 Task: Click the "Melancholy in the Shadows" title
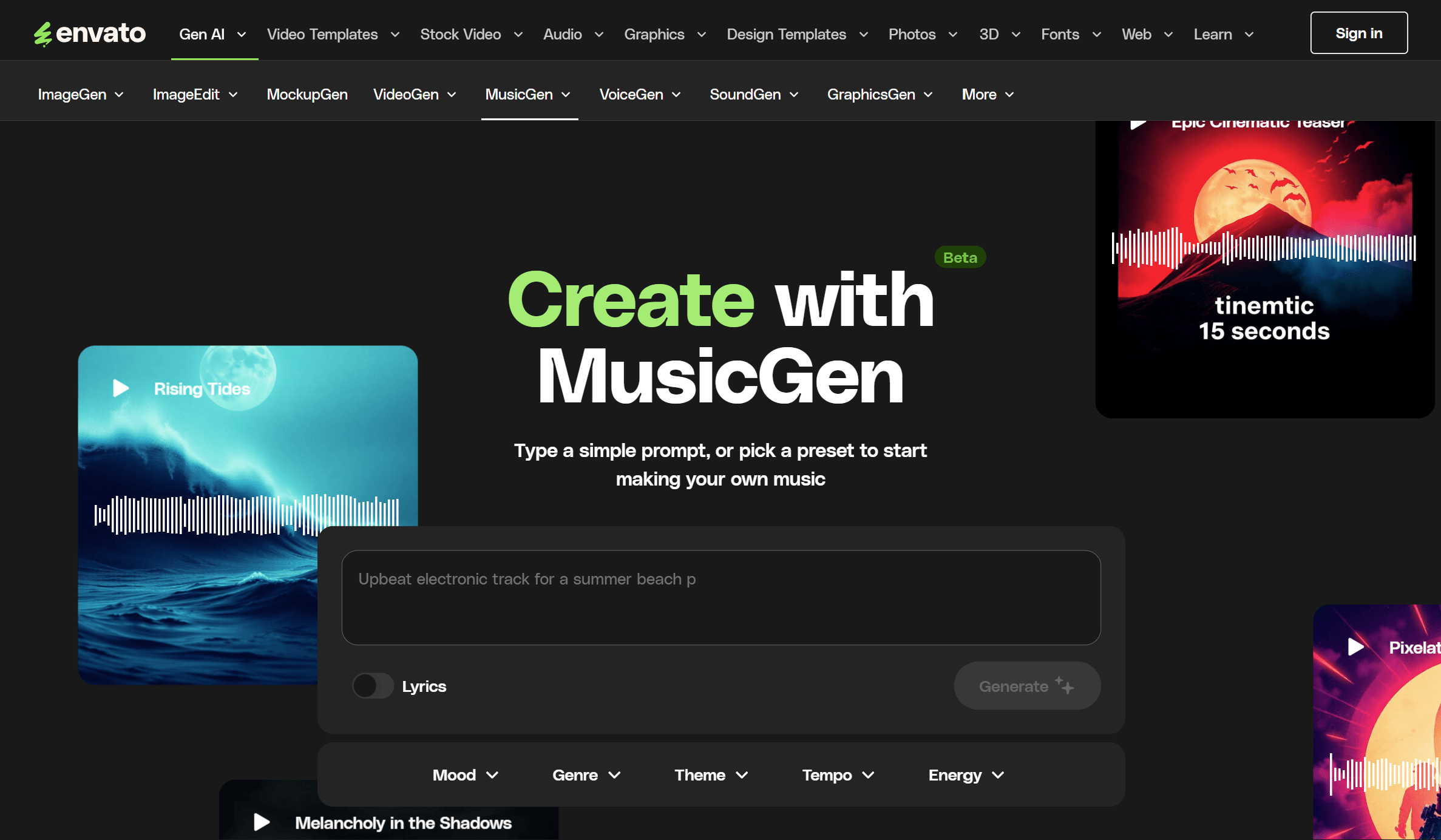[x=403, y=822]
